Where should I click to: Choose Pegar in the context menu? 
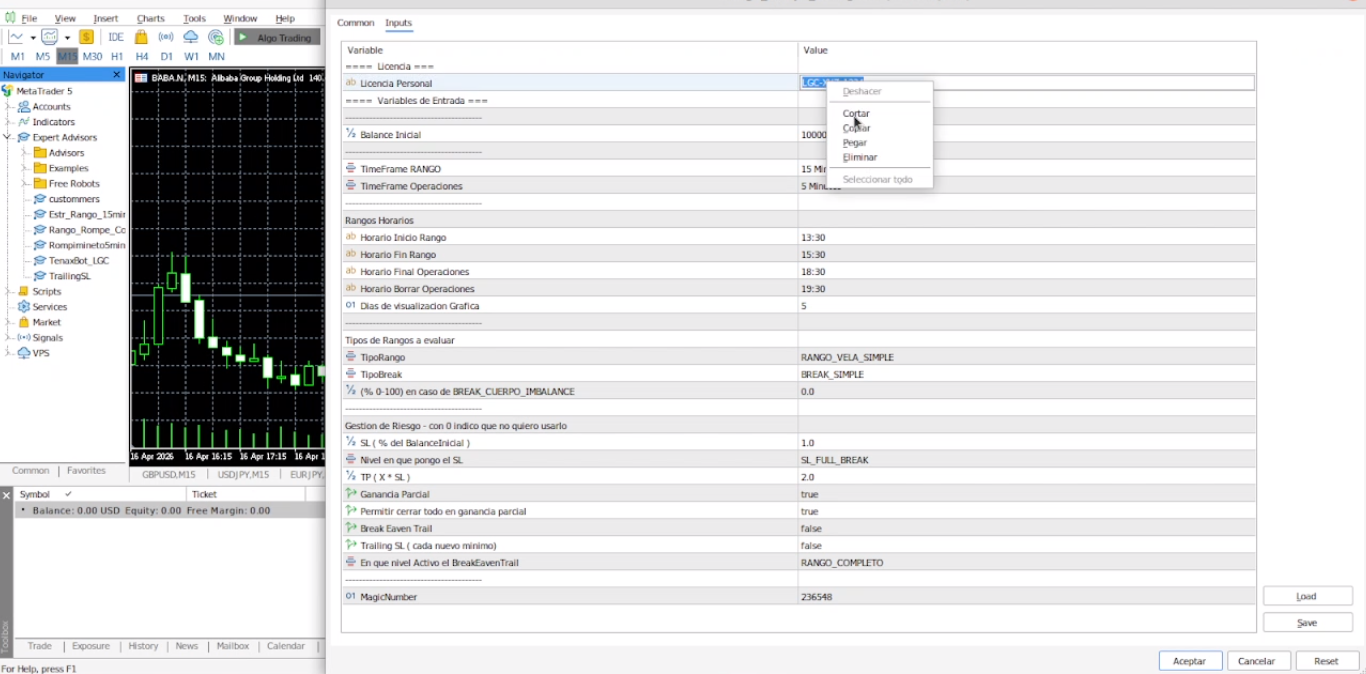point(854,142)
